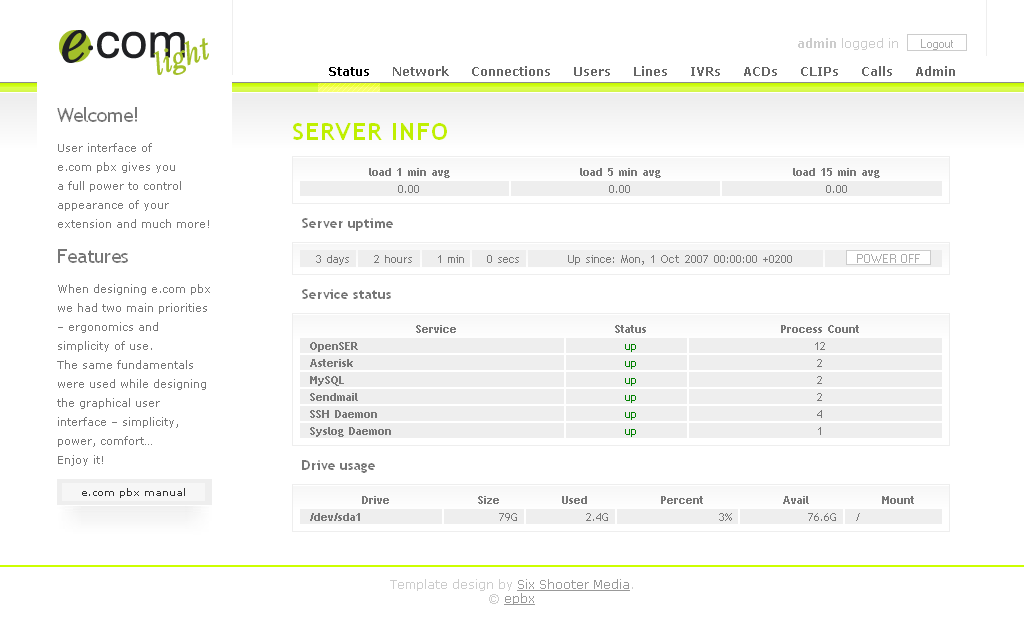The height and width of the screenshot is (640, 1024).
Task: Select the MySQL service row
Action: (620, 380)
